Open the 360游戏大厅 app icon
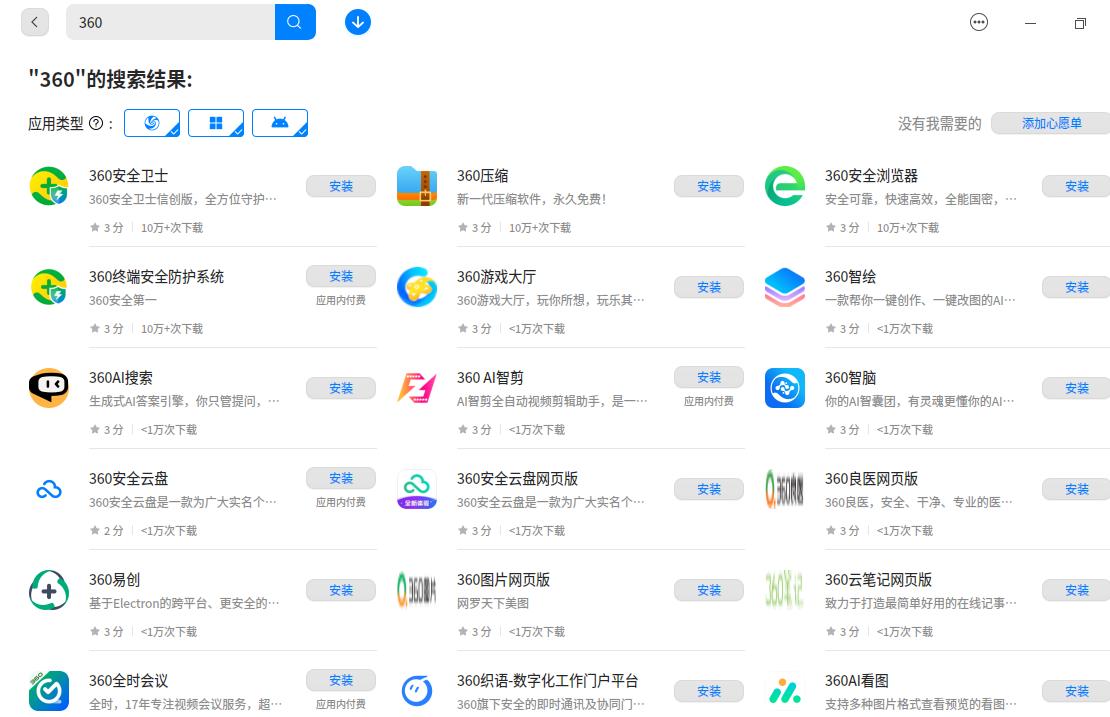This screenshot has height=717, width=1110. (417, 287)
